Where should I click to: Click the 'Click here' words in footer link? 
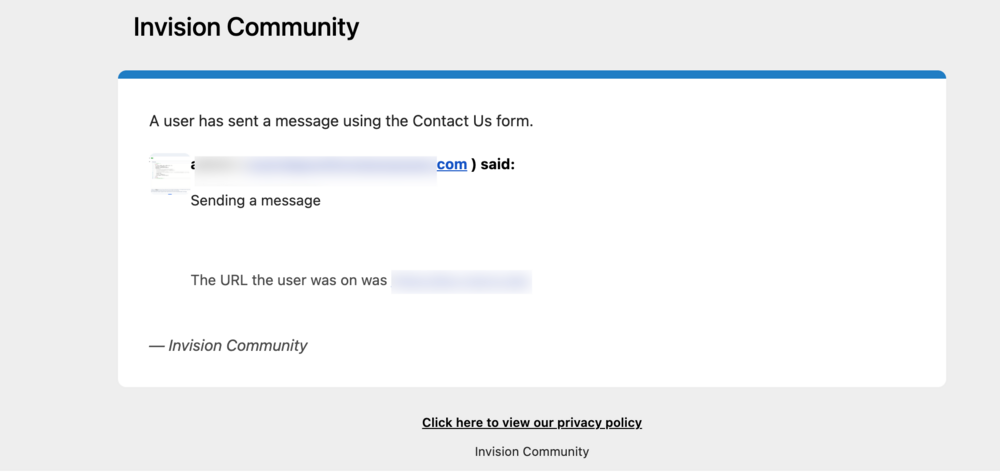[x=452, y=422]
